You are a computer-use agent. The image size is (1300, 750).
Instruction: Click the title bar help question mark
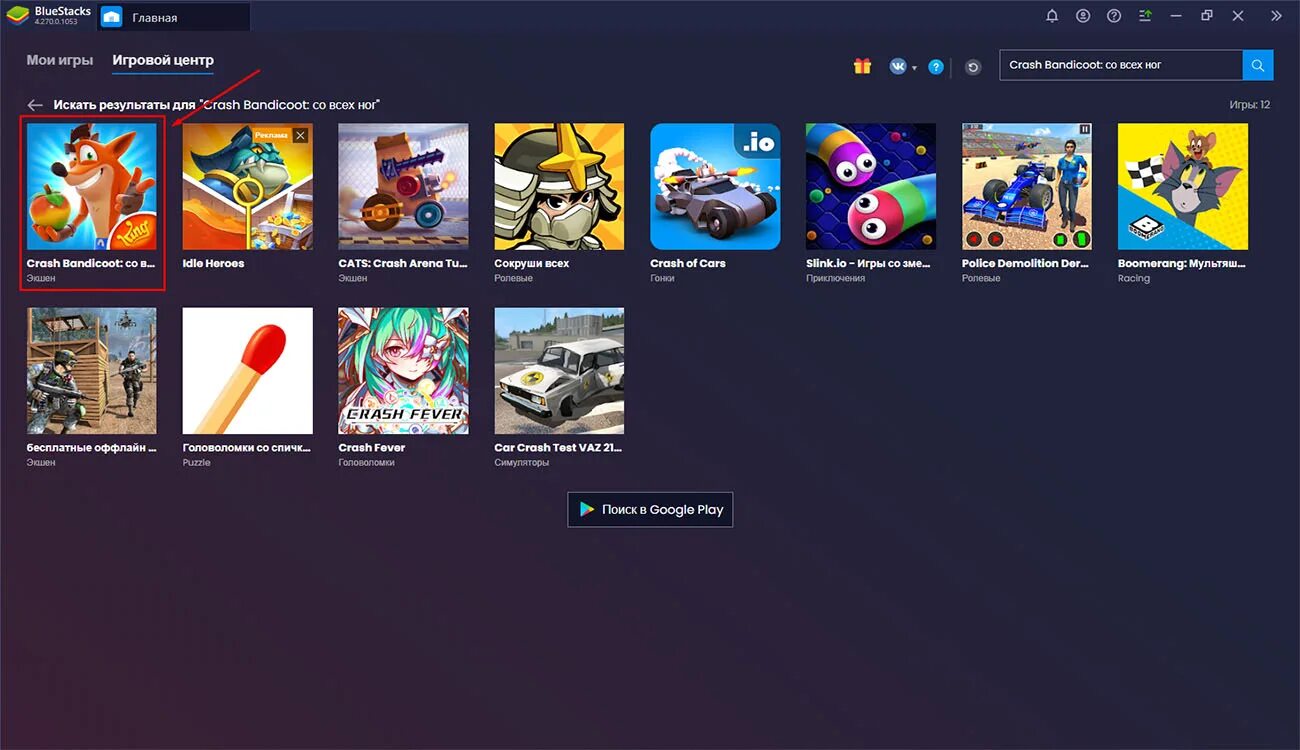point(1114,16)
